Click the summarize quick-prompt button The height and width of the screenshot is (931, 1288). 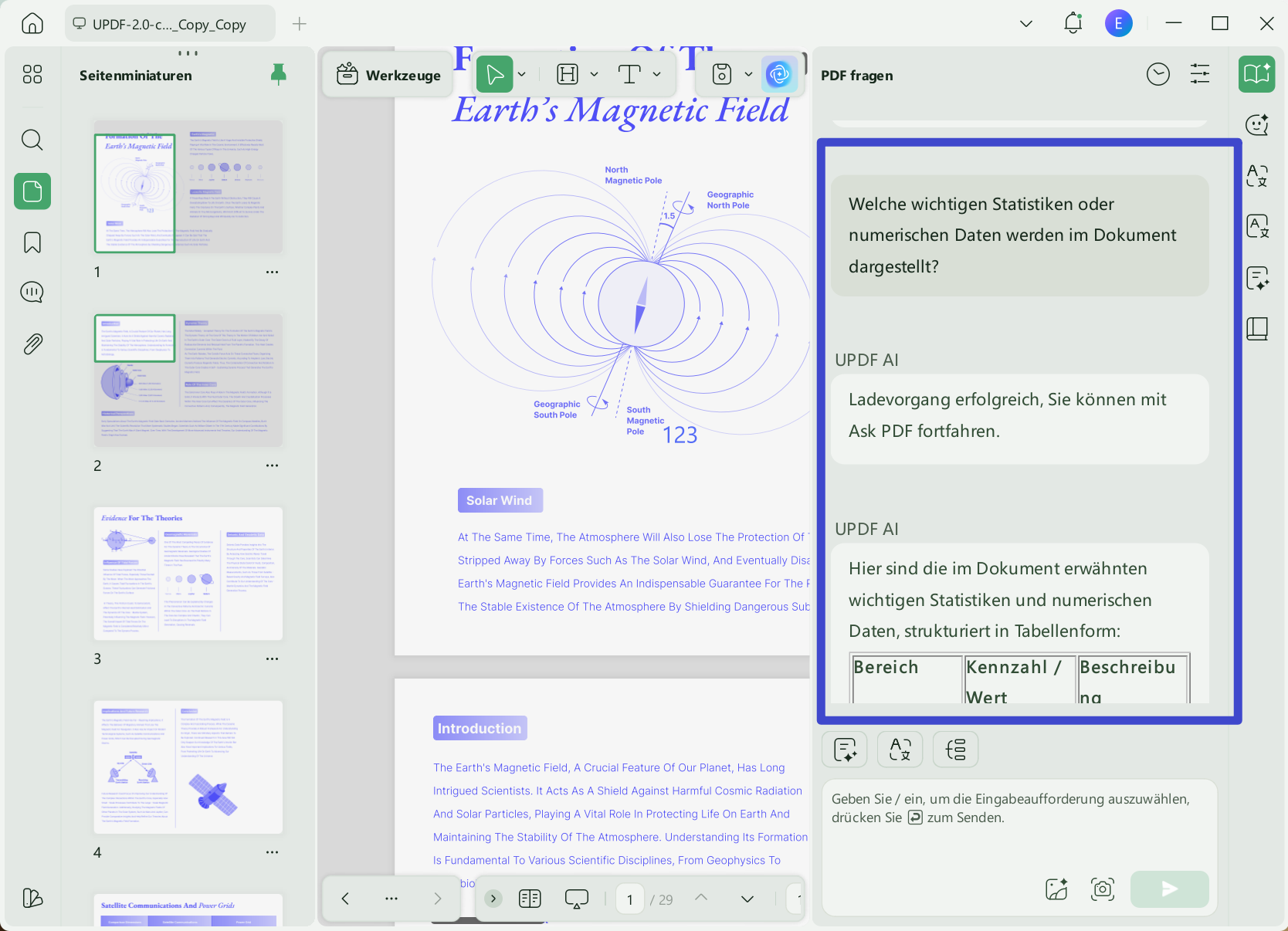coord(845,749)
